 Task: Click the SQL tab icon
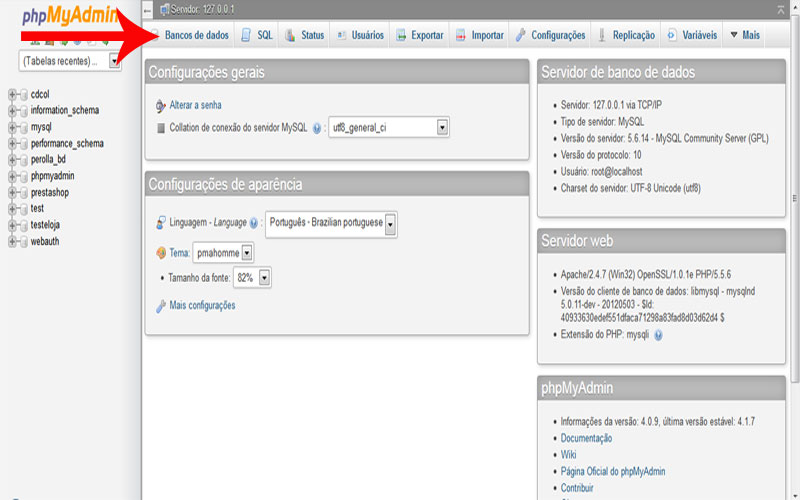(246, 35)
